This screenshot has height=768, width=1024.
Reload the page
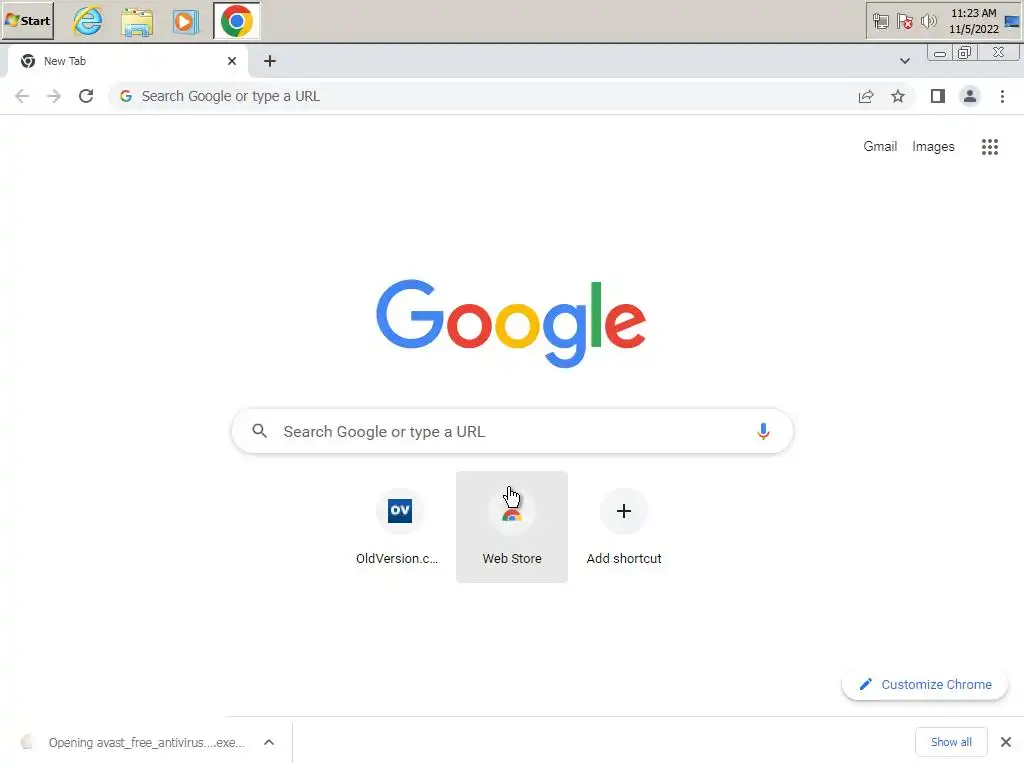click(86, 96)
